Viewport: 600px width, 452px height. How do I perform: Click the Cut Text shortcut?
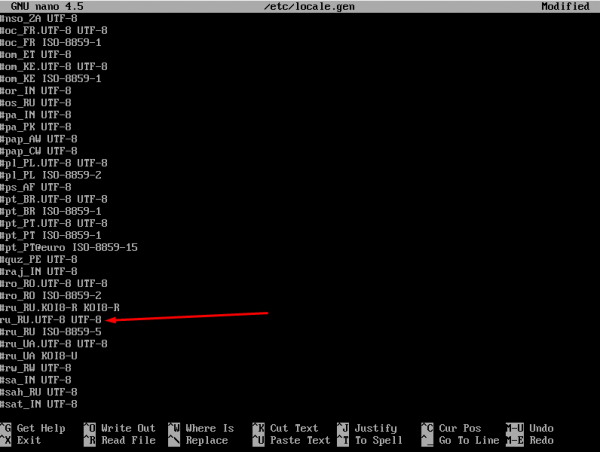(285, 428)
